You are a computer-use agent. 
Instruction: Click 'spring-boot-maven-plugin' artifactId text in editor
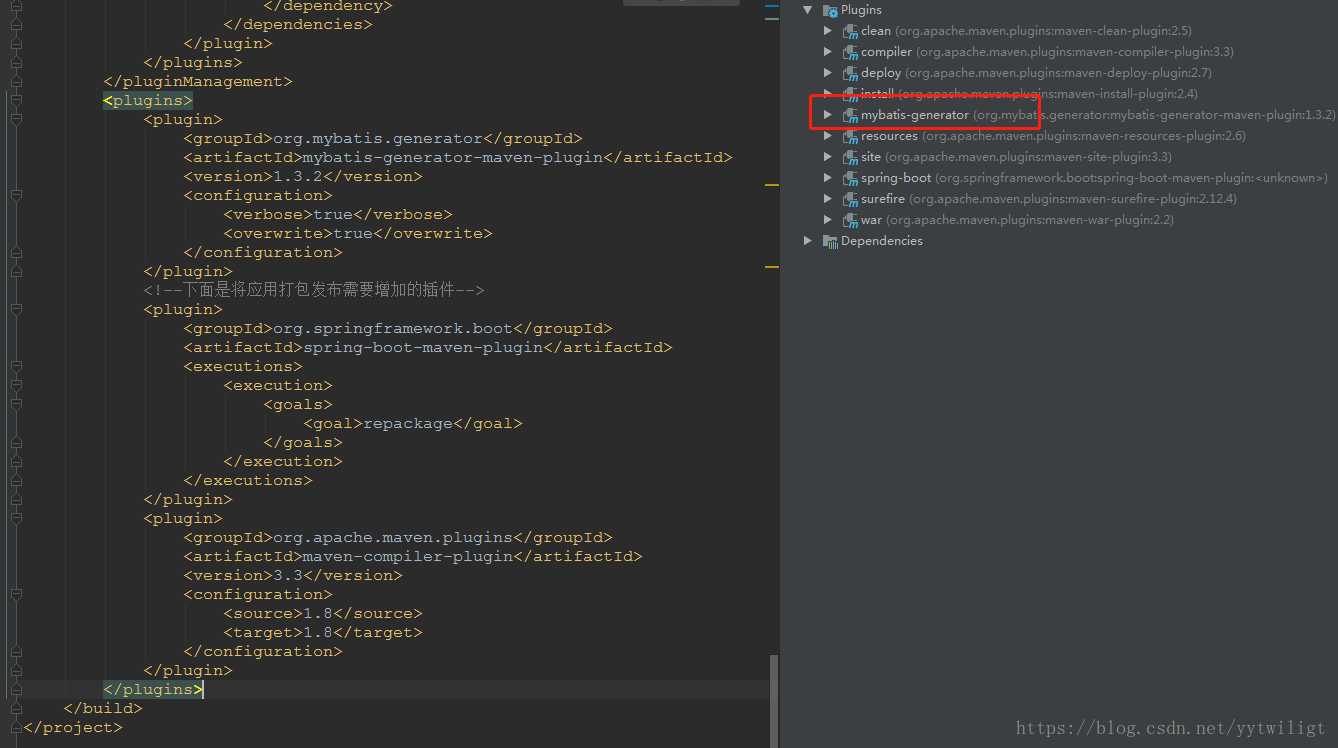(x=423, y=347)
